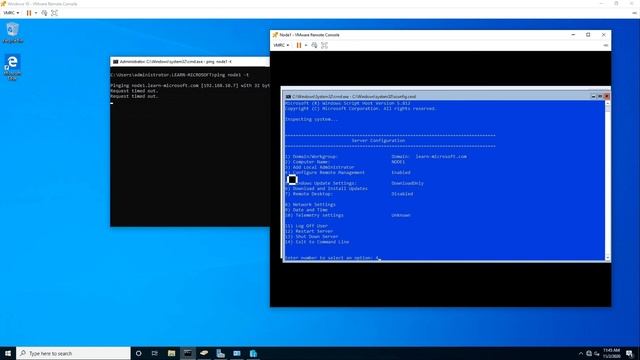
Task: Open the Recycle Bin desktop icon
Action: click(13, 33)
